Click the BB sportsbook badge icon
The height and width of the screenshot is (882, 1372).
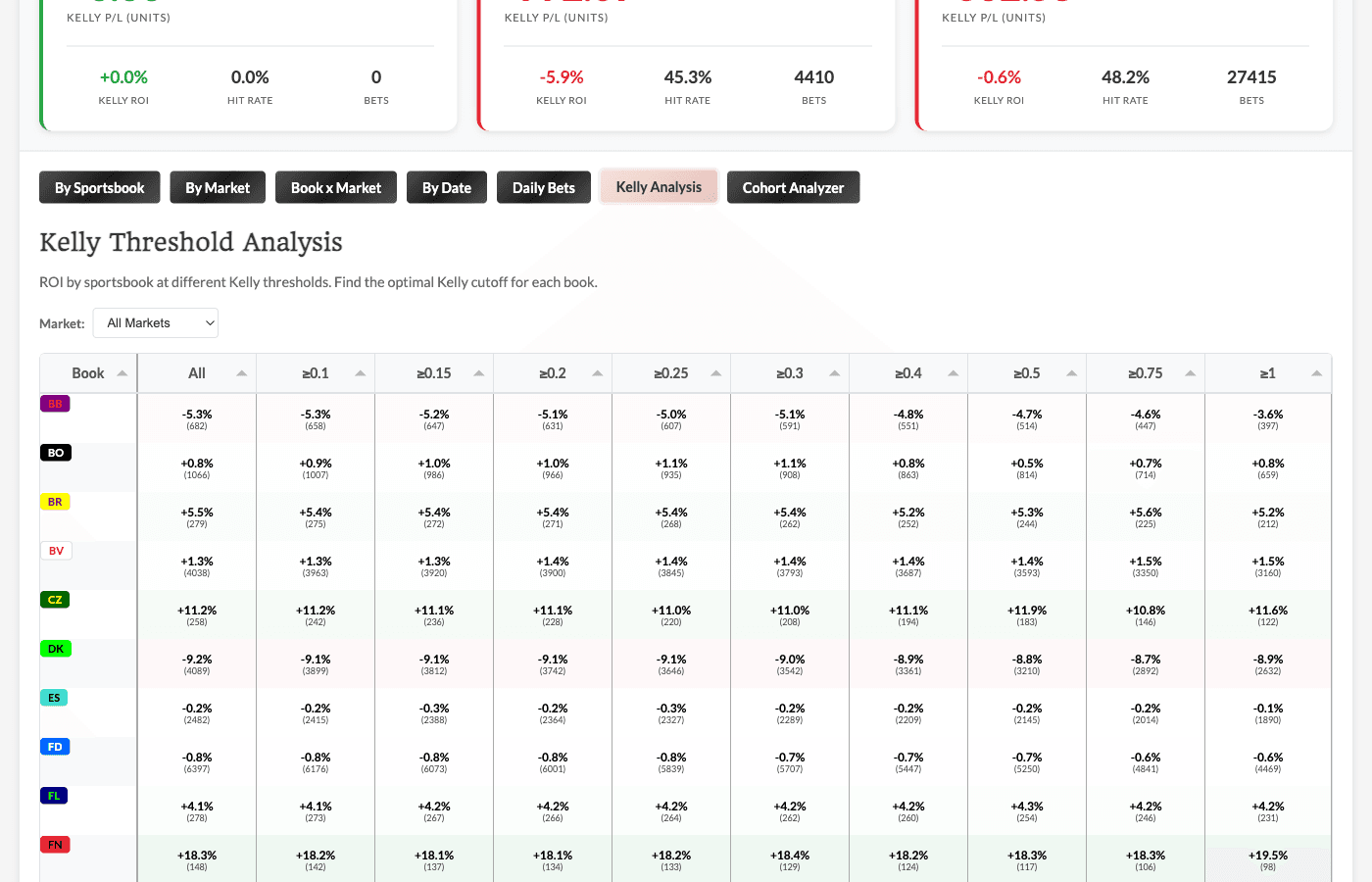click(x=54, y=403)
